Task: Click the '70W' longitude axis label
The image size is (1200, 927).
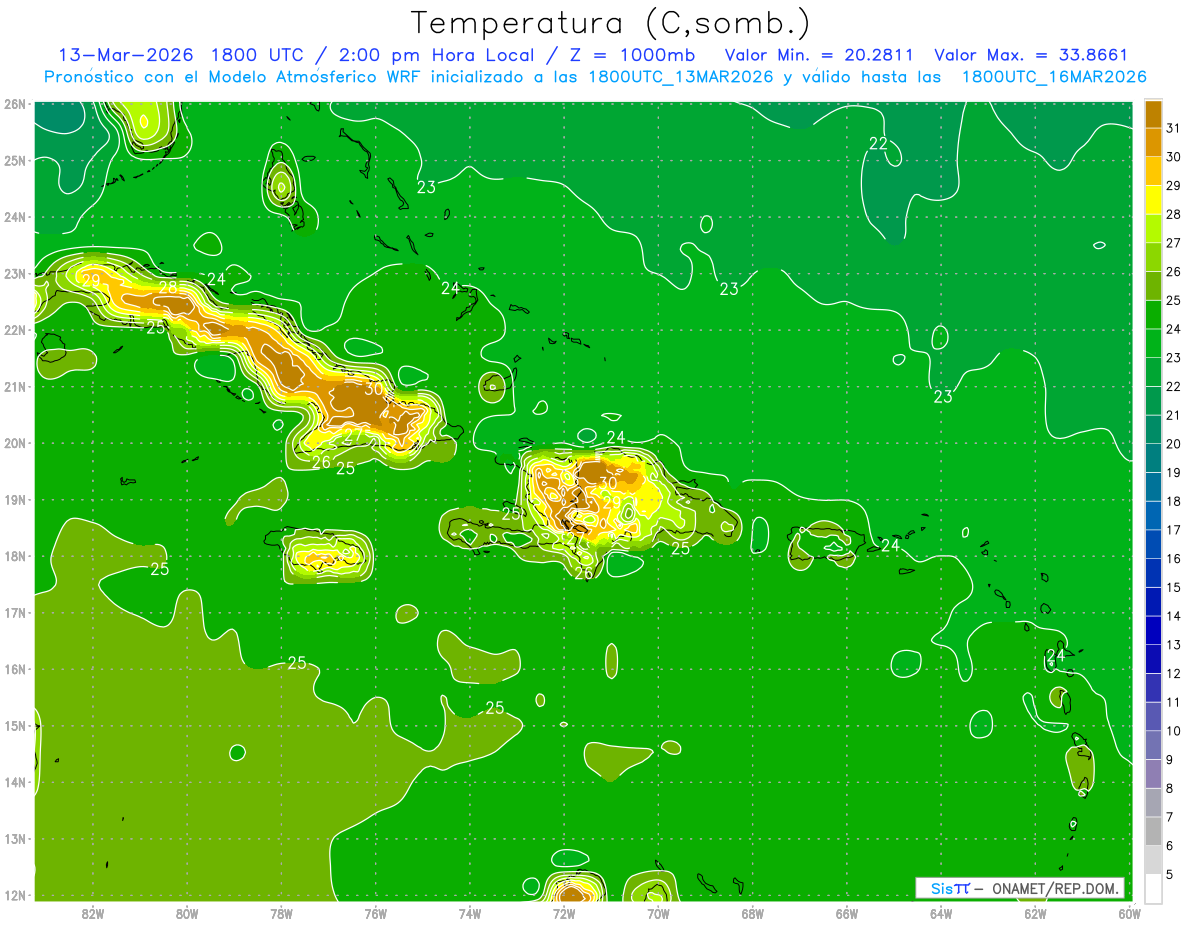Action: (658, 913)
